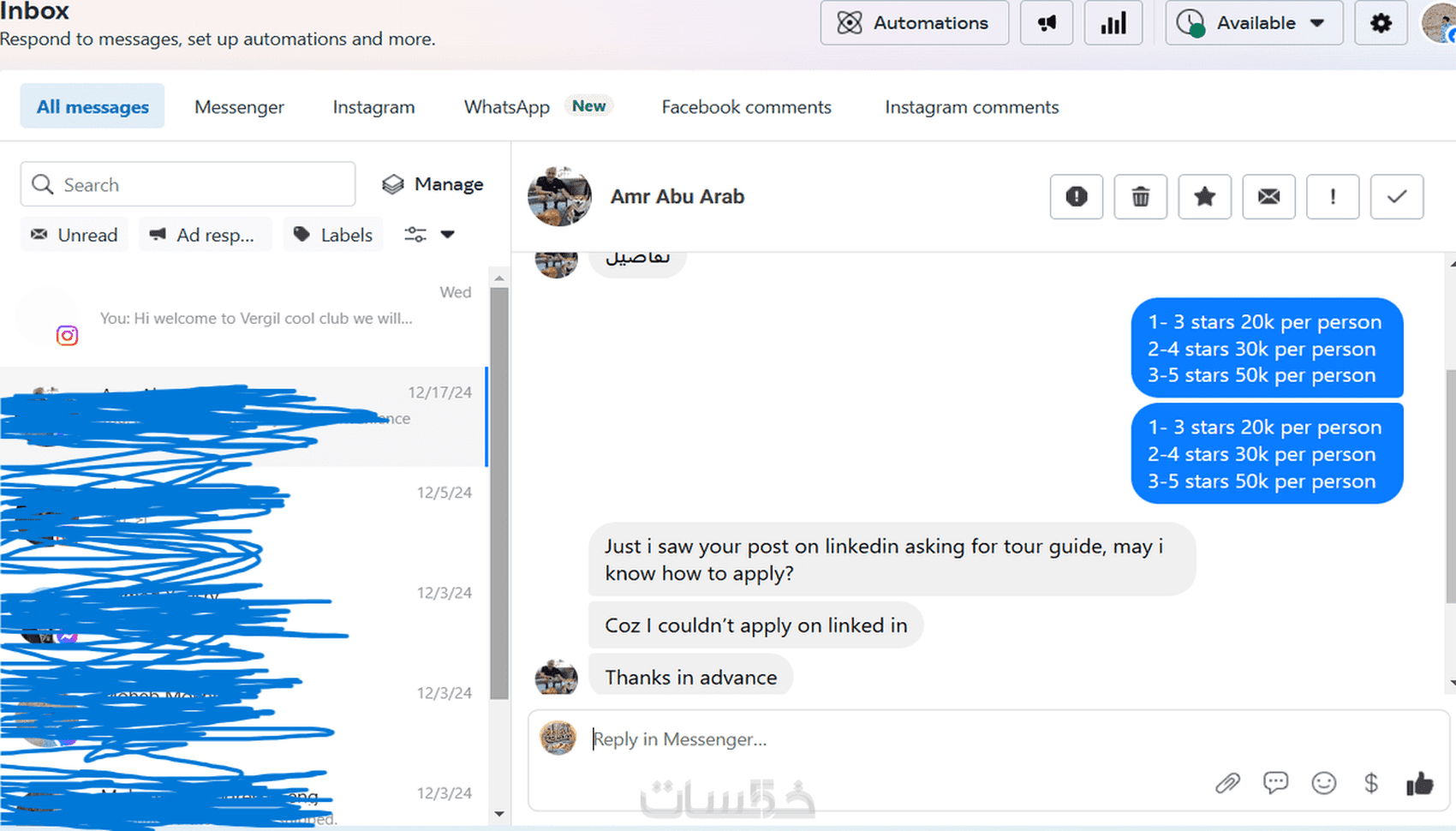Switch to Instagram comments tab
Viewport: 1456px width, 831px height.
coord(971,107)
